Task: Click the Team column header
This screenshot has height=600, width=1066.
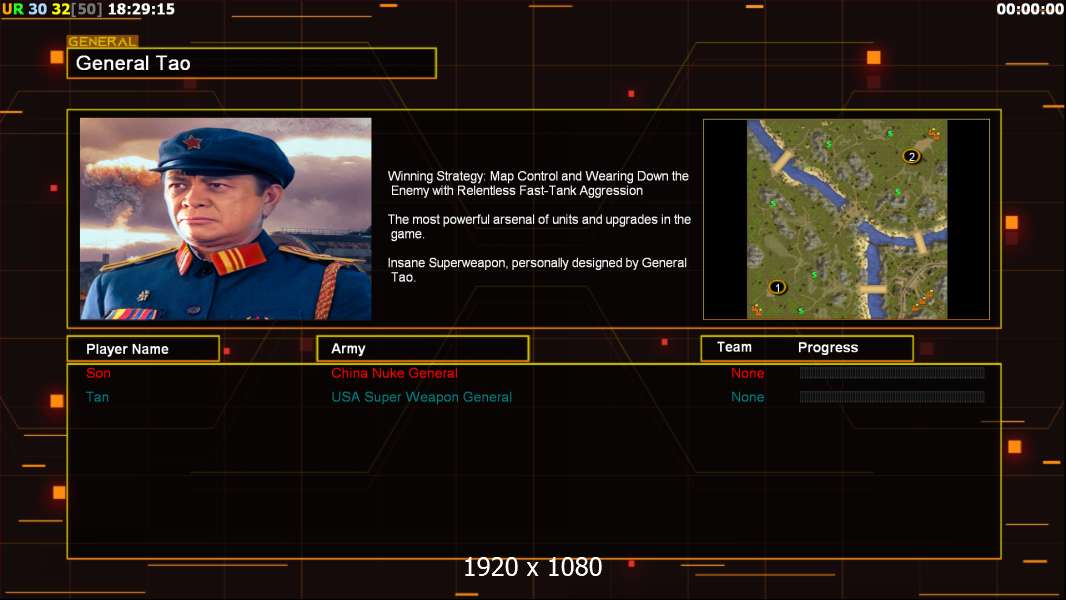Action: [734, 347]
